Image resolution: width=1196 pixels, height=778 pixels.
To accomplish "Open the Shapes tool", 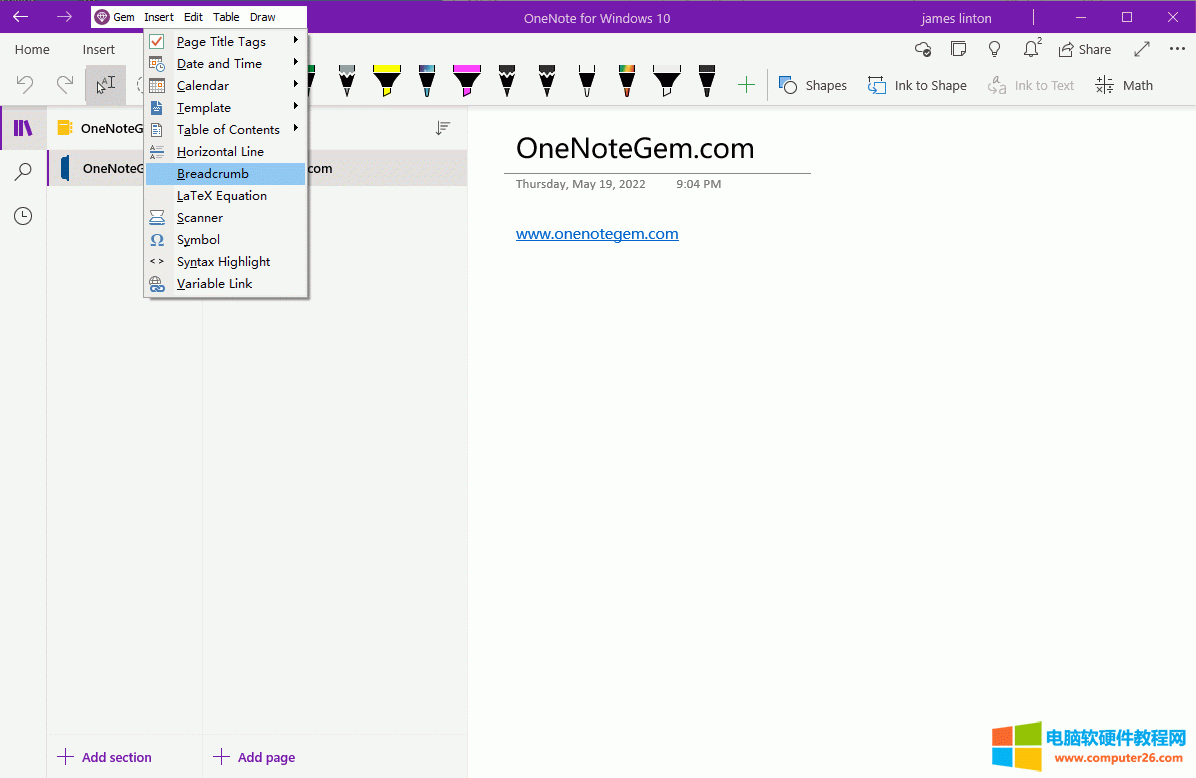I will pyautogui.click(x=813, y=86).
